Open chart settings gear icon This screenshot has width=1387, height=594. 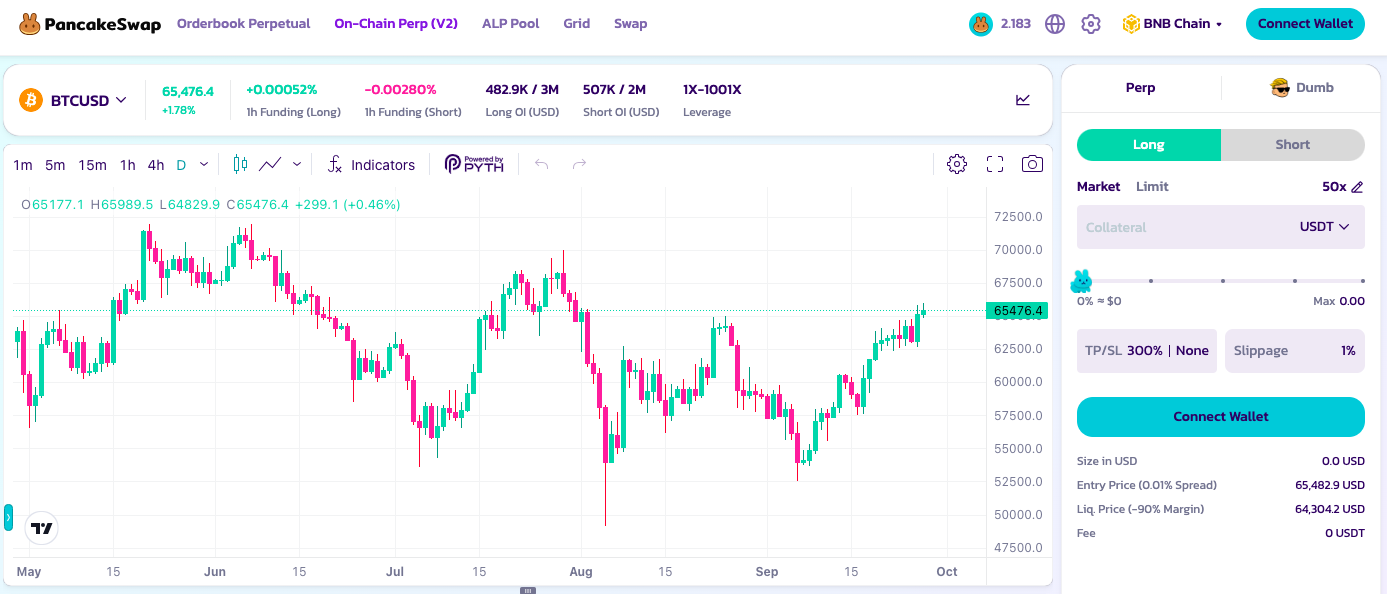click(x=957, y=164)
